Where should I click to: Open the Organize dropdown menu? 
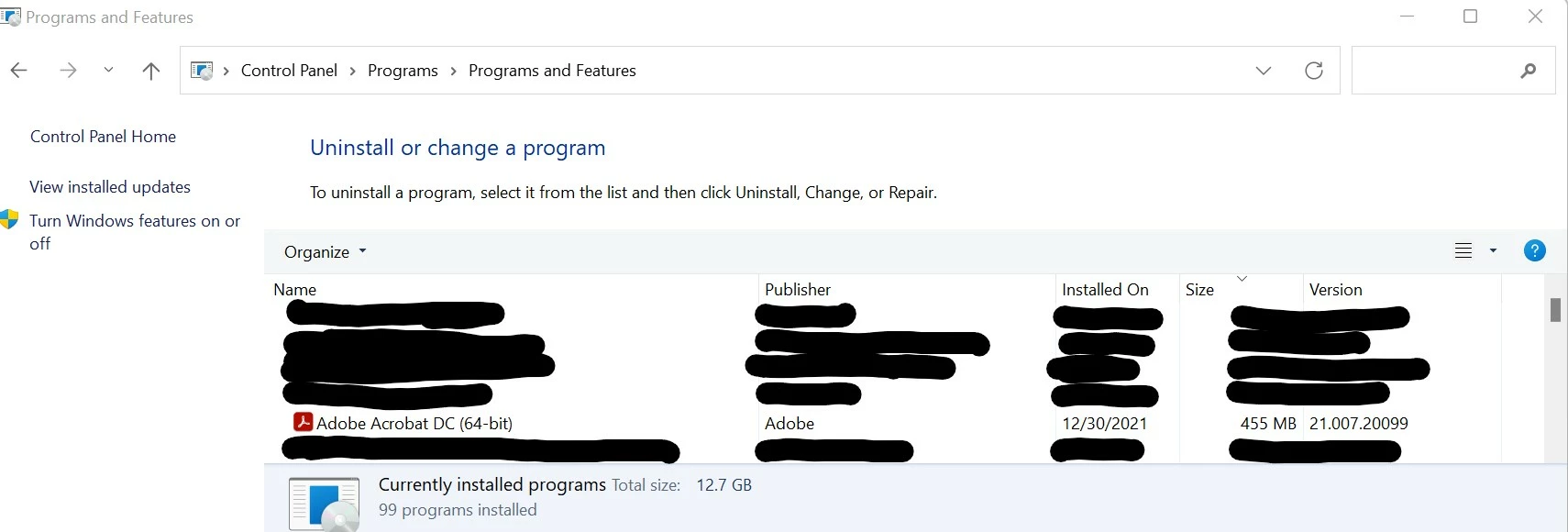click(325, 251)
